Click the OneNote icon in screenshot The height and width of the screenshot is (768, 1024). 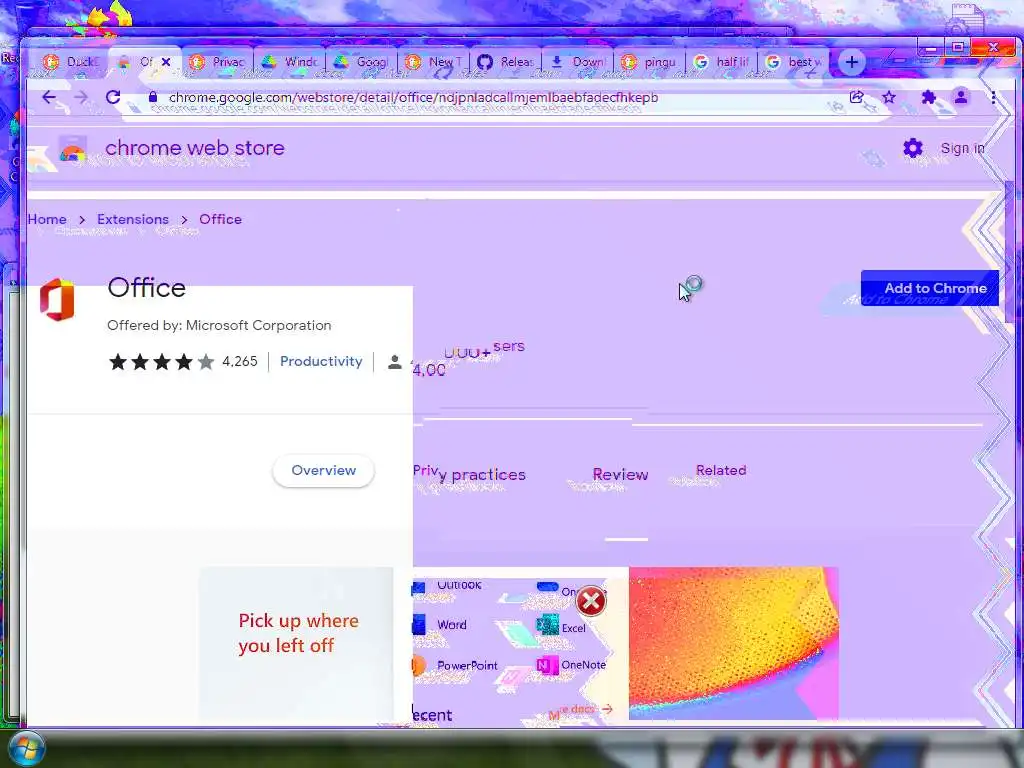pyautogui.click(x=547, y=665)
